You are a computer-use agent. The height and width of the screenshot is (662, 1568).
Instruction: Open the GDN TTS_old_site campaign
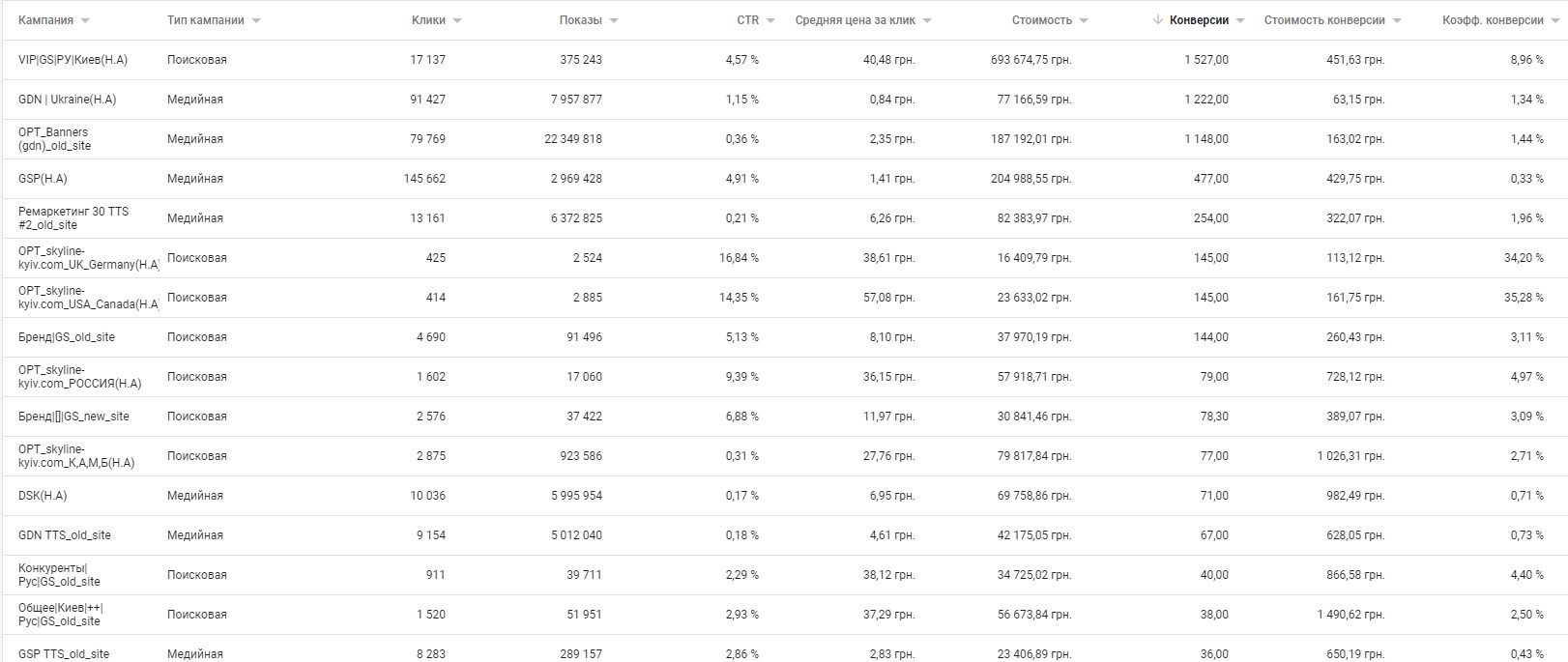pyautogui.click(x=65, y=535)
